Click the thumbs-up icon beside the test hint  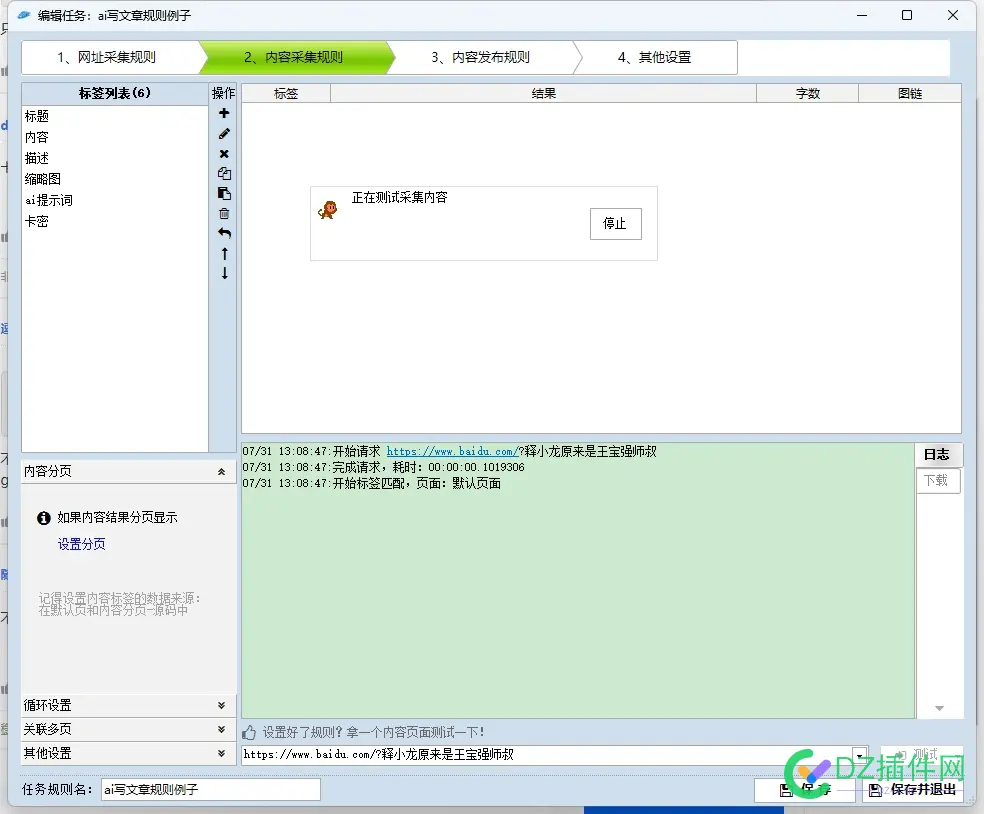[x=249, y=732]
